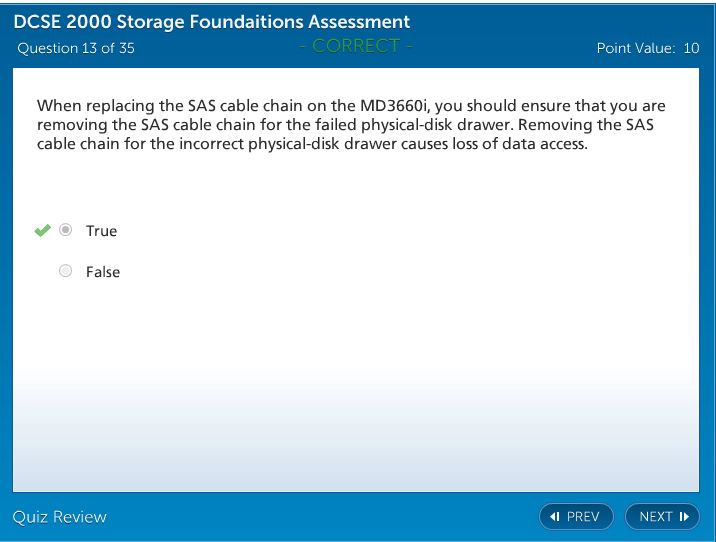Select the True radio button
Viewport: 716px width, 542px height.
pos(66,230)
